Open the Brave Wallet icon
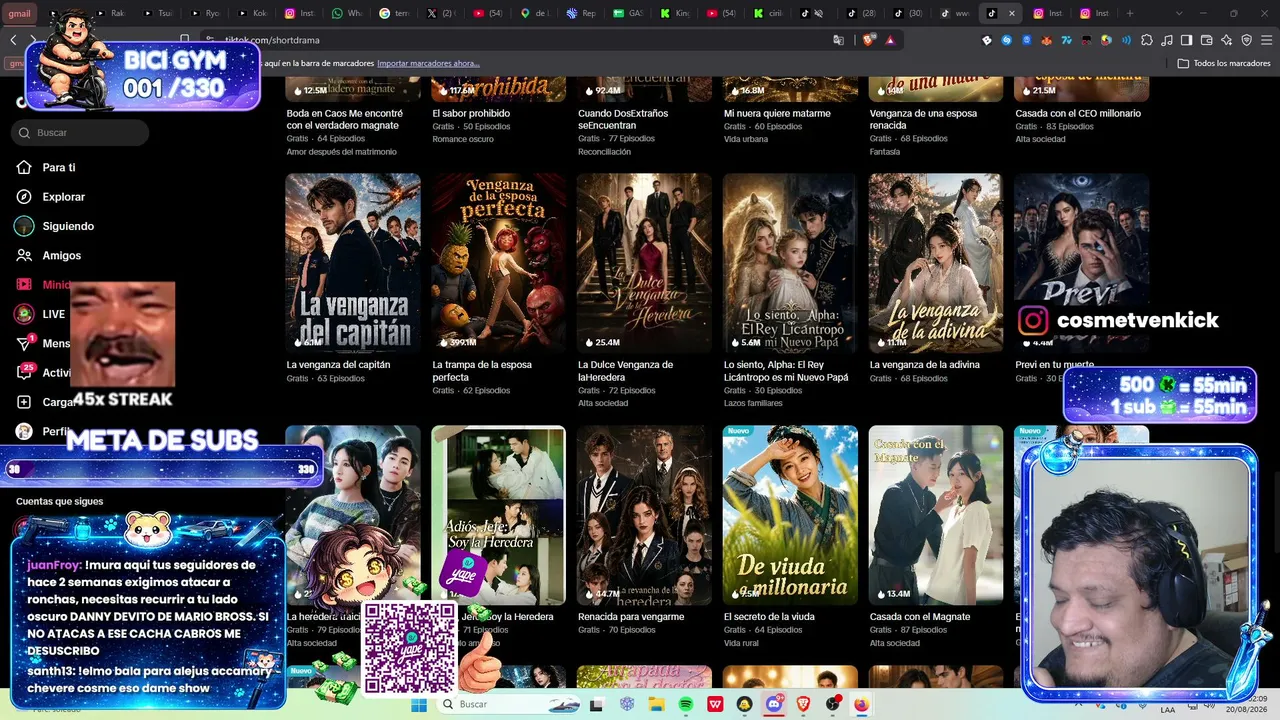The image size is (1280, 720). (x=1206, y=40)
